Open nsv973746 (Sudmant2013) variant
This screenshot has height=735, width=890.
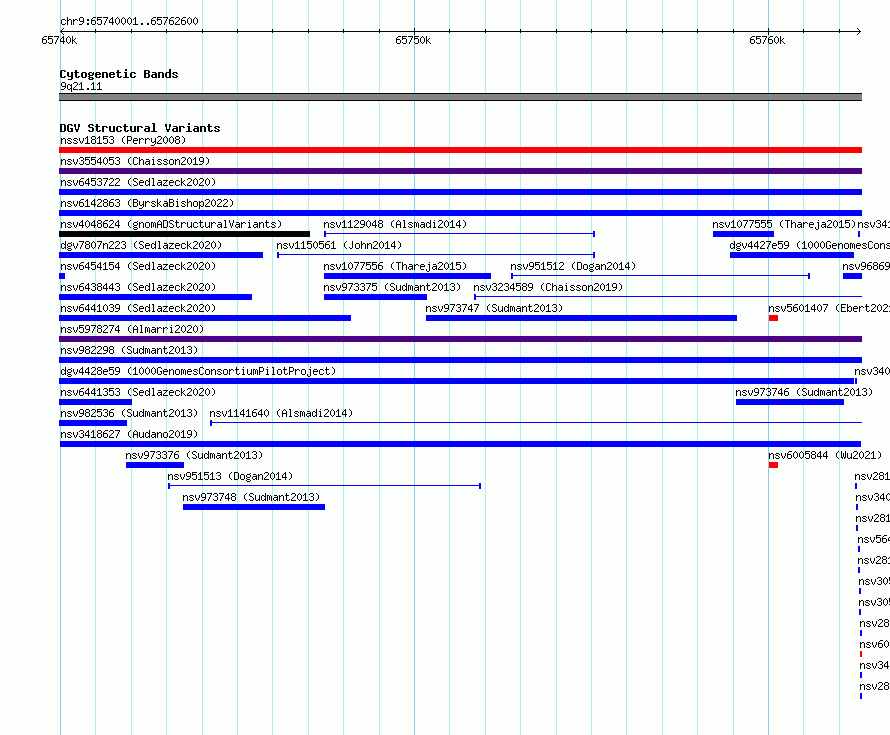tap(804, 392)
